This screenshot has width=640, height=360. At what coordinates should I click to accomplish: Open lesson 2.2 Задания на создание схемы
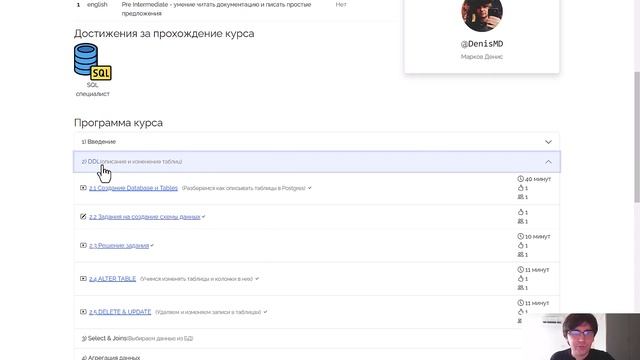point(144,217)
